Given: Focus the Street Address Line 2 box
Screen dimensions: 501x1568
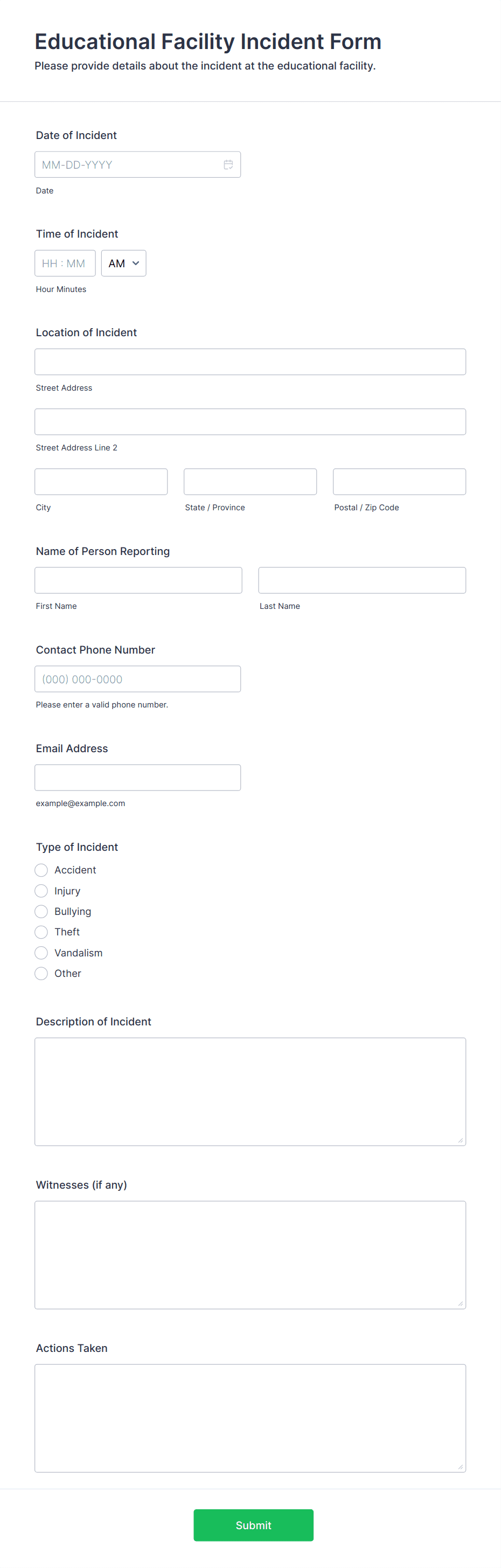Looking at the screenshot, I should [x=250, y=422].
